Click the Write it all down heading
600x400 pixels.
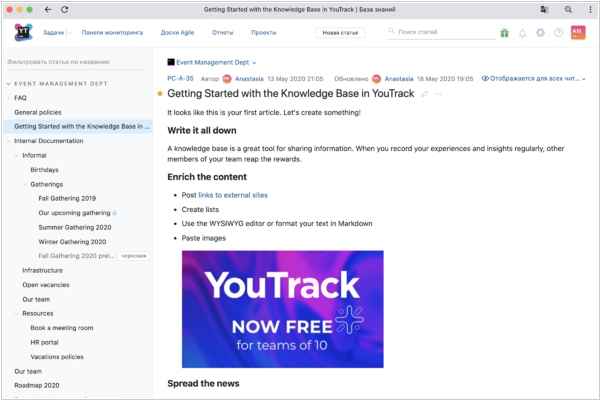(x=202, y=131)
